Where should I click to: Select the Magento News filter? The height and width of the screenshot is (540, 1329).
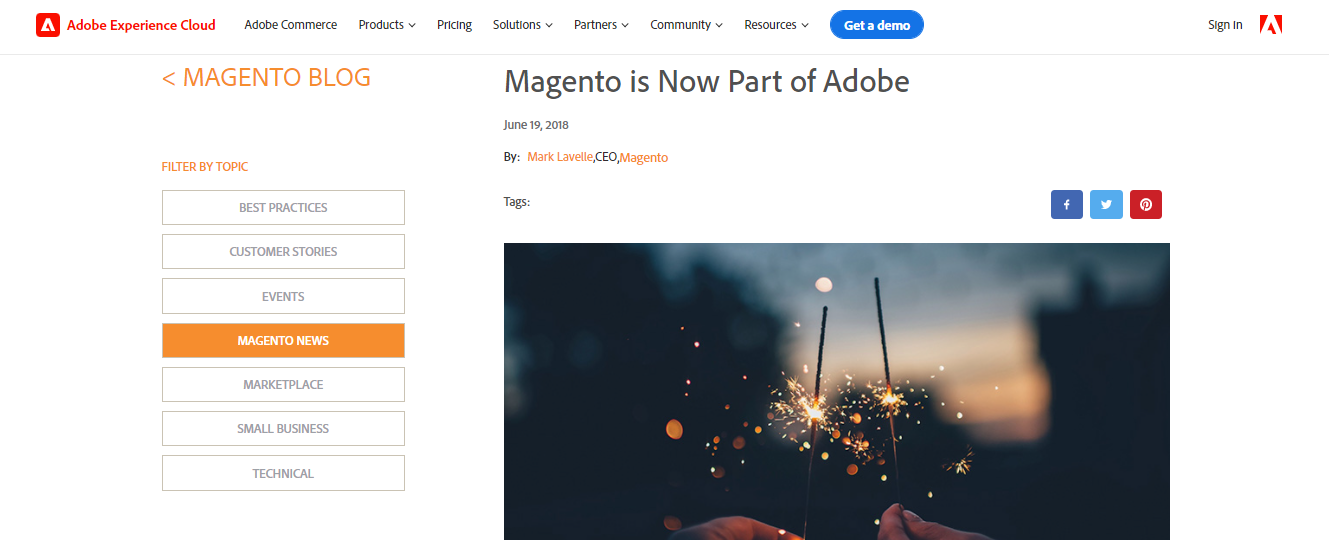283,340
